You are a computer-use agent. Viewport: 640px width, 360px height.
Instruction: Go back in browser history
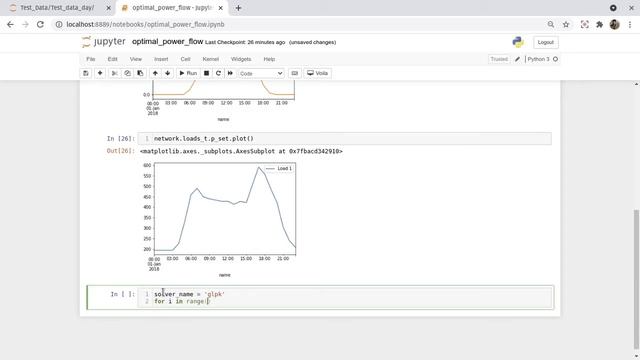(x=10, y=24)
